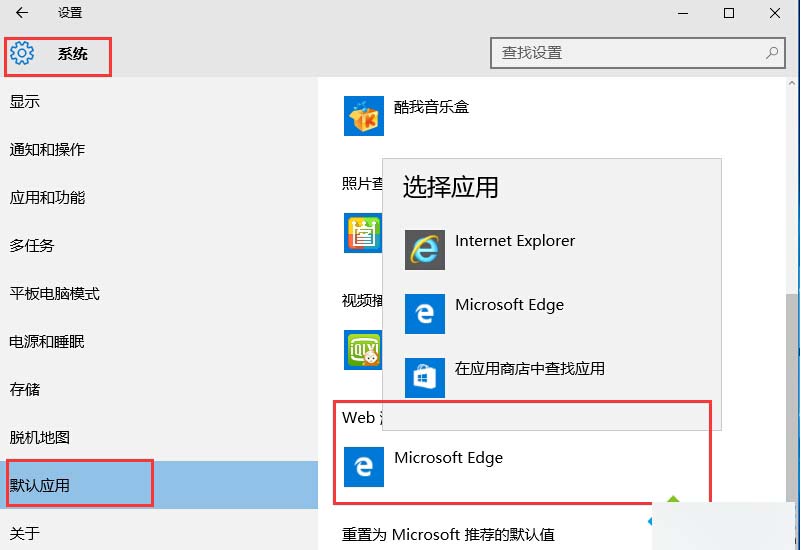
Task: Click the back arrow in Settings title bar
Action: 22,13
